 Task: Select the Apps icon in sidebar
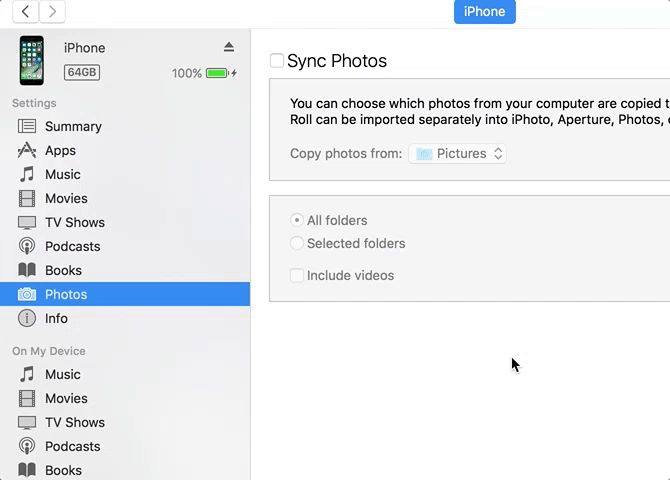pyautogui.click(x=27, y=151)
